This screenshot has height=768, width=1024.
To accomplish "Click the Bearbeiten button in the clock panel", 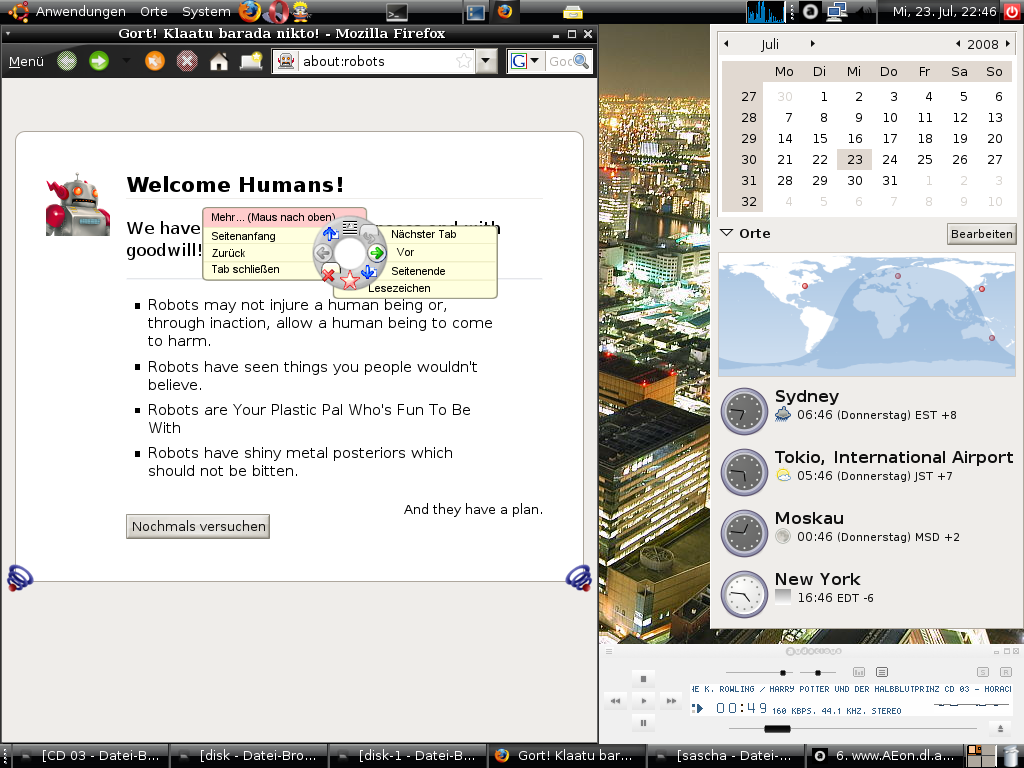I will coord(981,234).
